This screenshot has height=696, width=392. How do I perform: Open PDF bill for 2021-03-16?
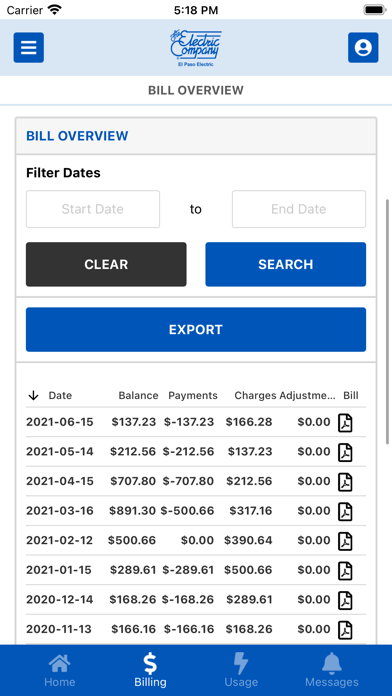pos(345,511)
